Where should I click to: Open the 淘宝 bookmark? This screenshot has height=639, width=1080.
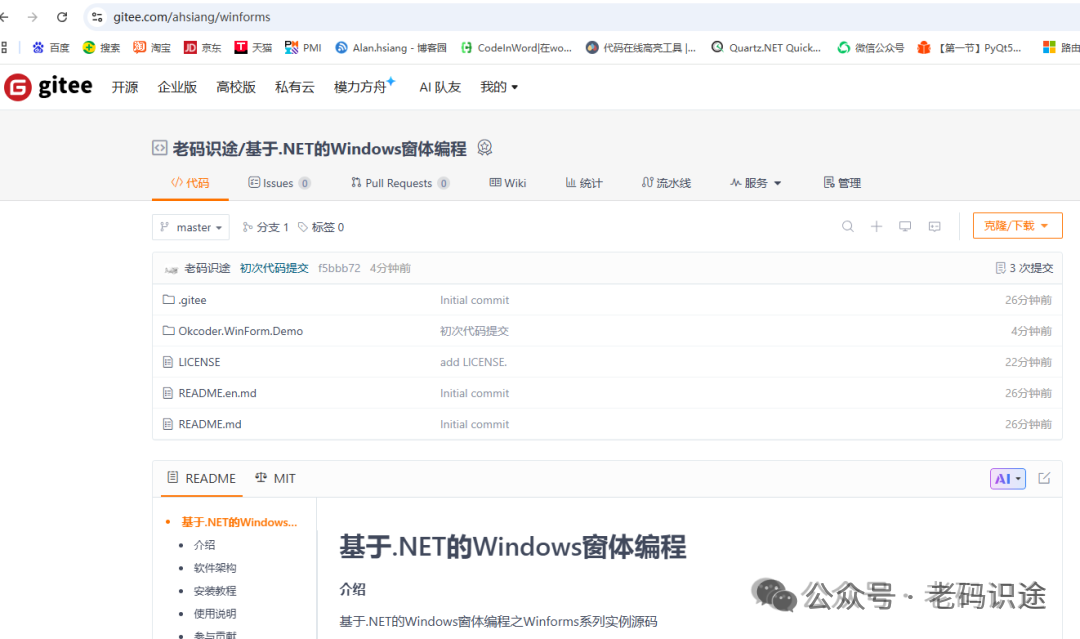(x=152, y=48)
